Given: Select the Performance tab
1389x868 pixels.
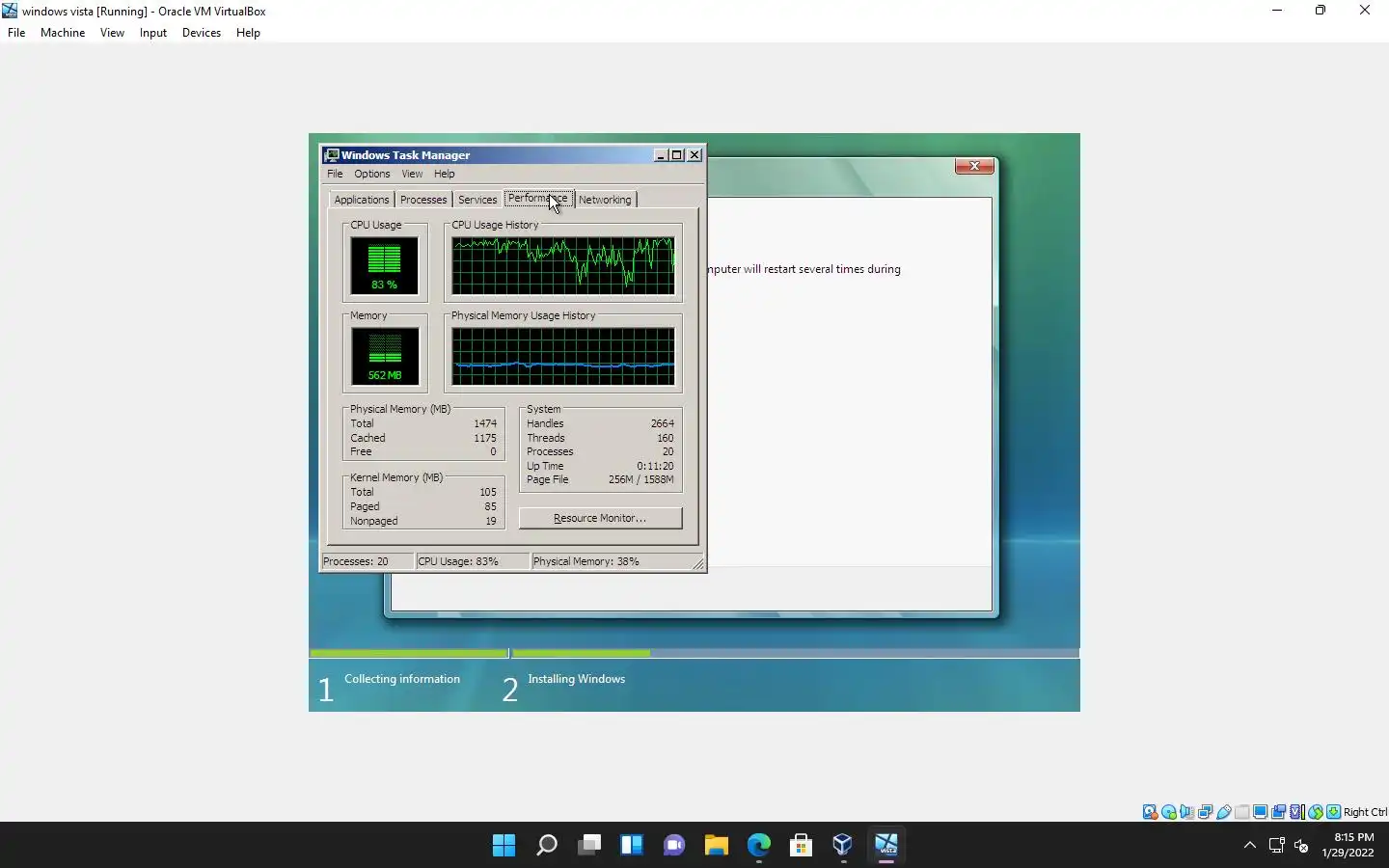Looking at the screenshot, I should pos(538,198).
